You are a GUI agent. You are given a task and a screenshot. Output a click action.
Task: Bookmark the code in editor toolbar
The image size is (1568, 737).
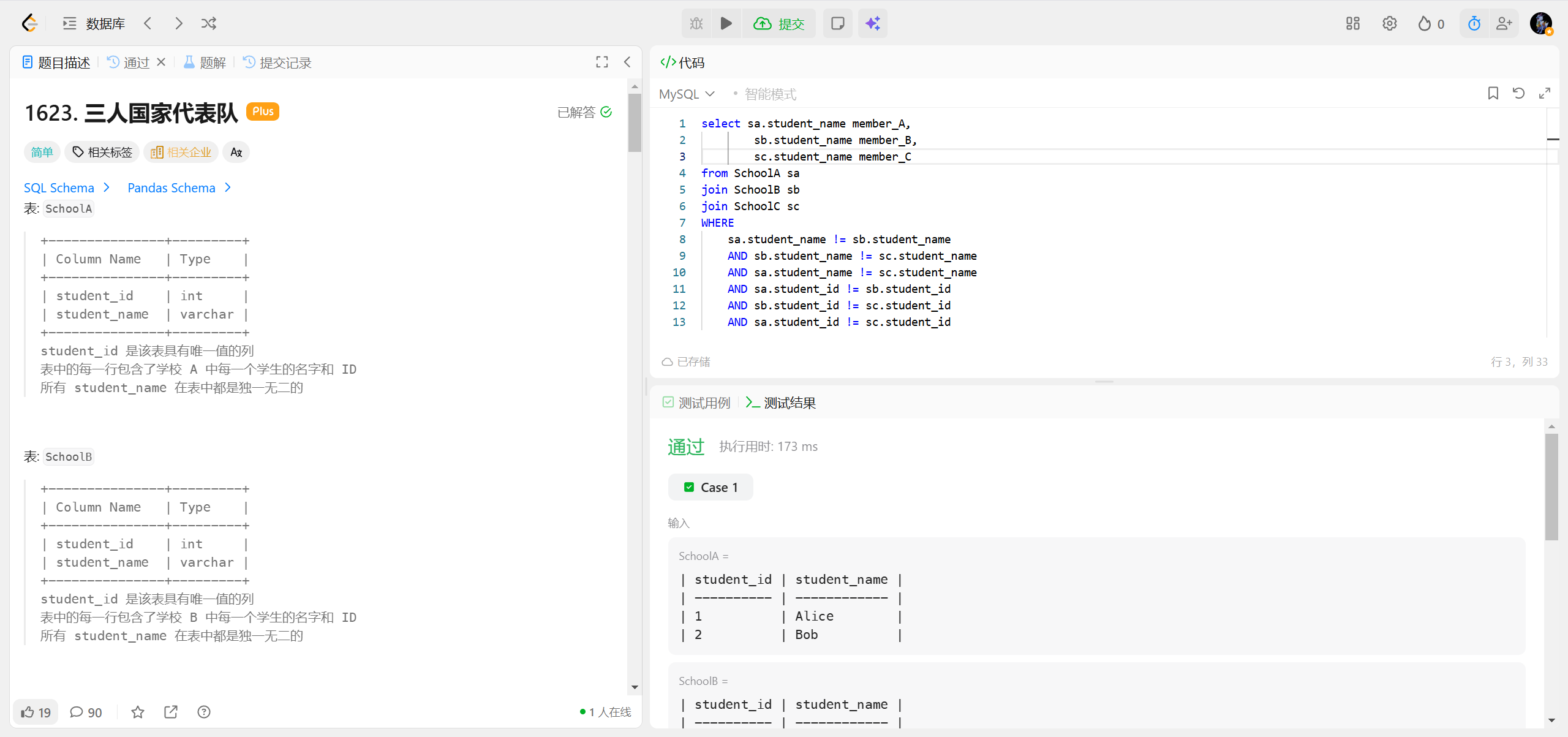pos(1493,93)
